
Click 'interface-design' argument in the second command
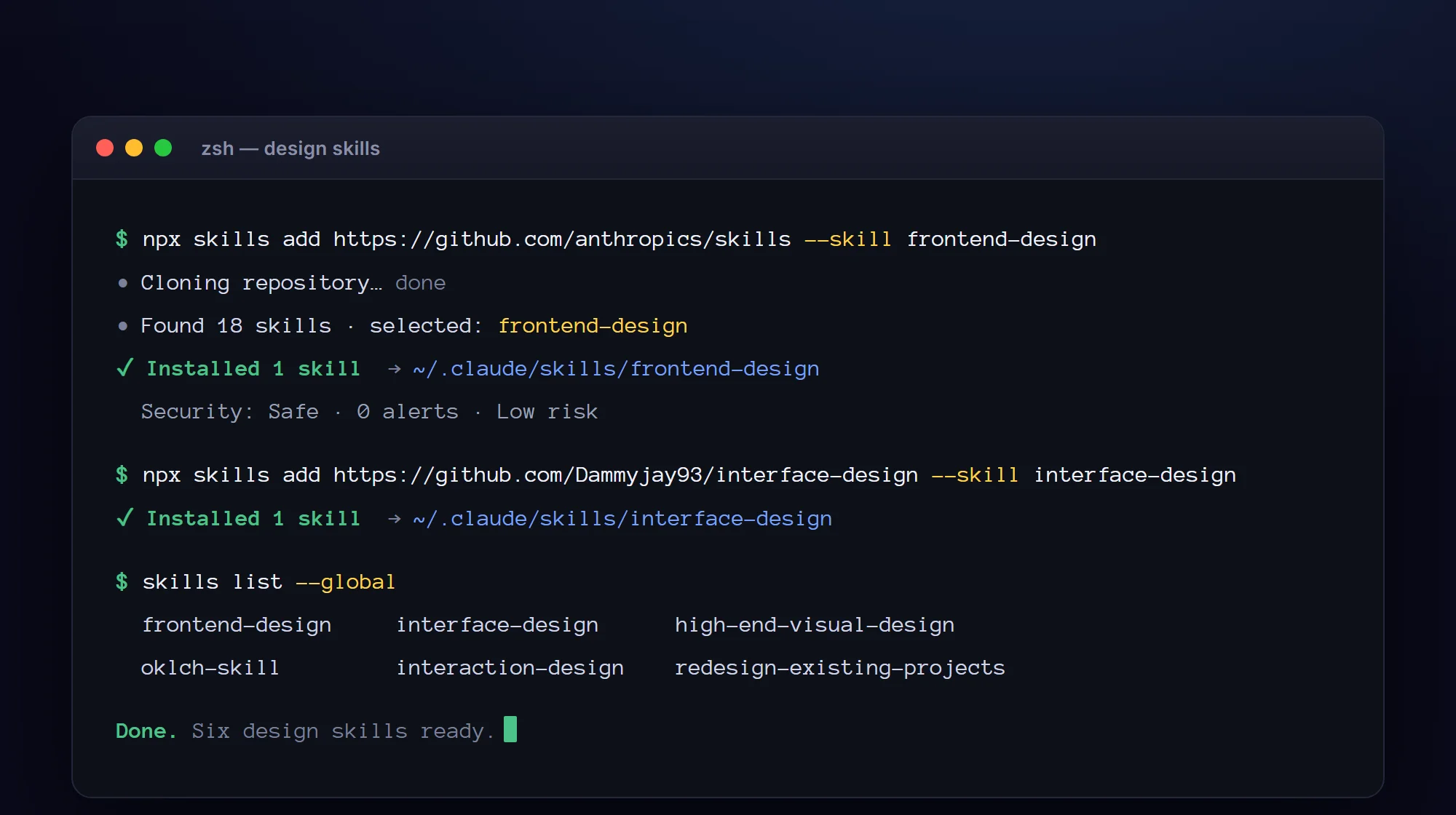1135,475
